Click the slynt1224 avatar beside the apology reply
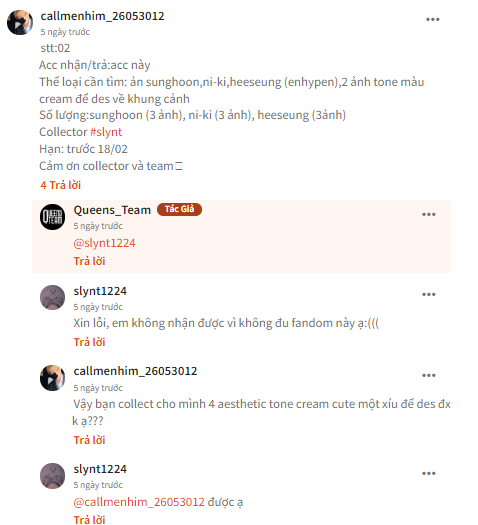 53,298
